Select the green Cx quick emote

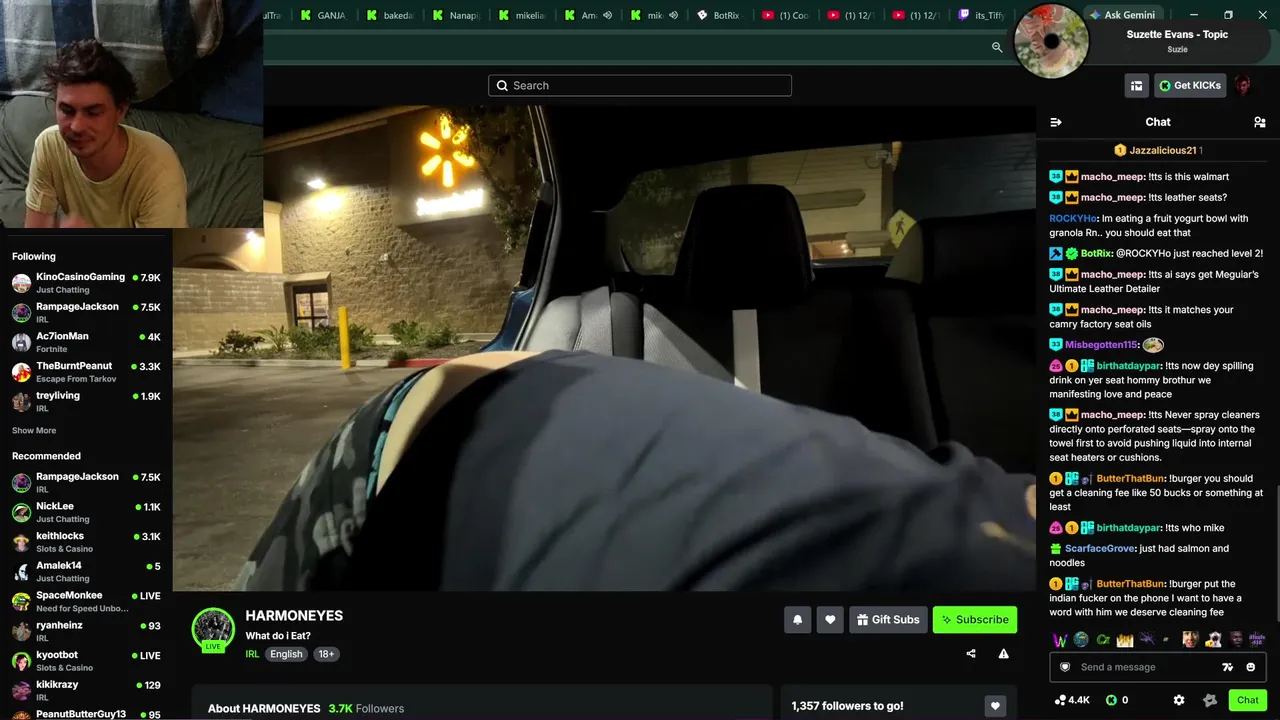[x=1103, y=640]
